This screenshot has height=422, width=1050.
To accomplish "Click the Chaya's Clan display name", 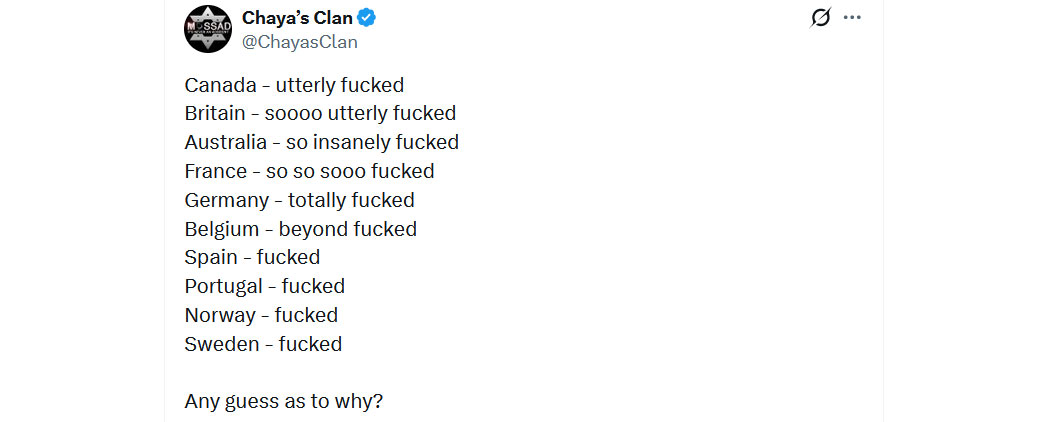I will pos(298,18).
